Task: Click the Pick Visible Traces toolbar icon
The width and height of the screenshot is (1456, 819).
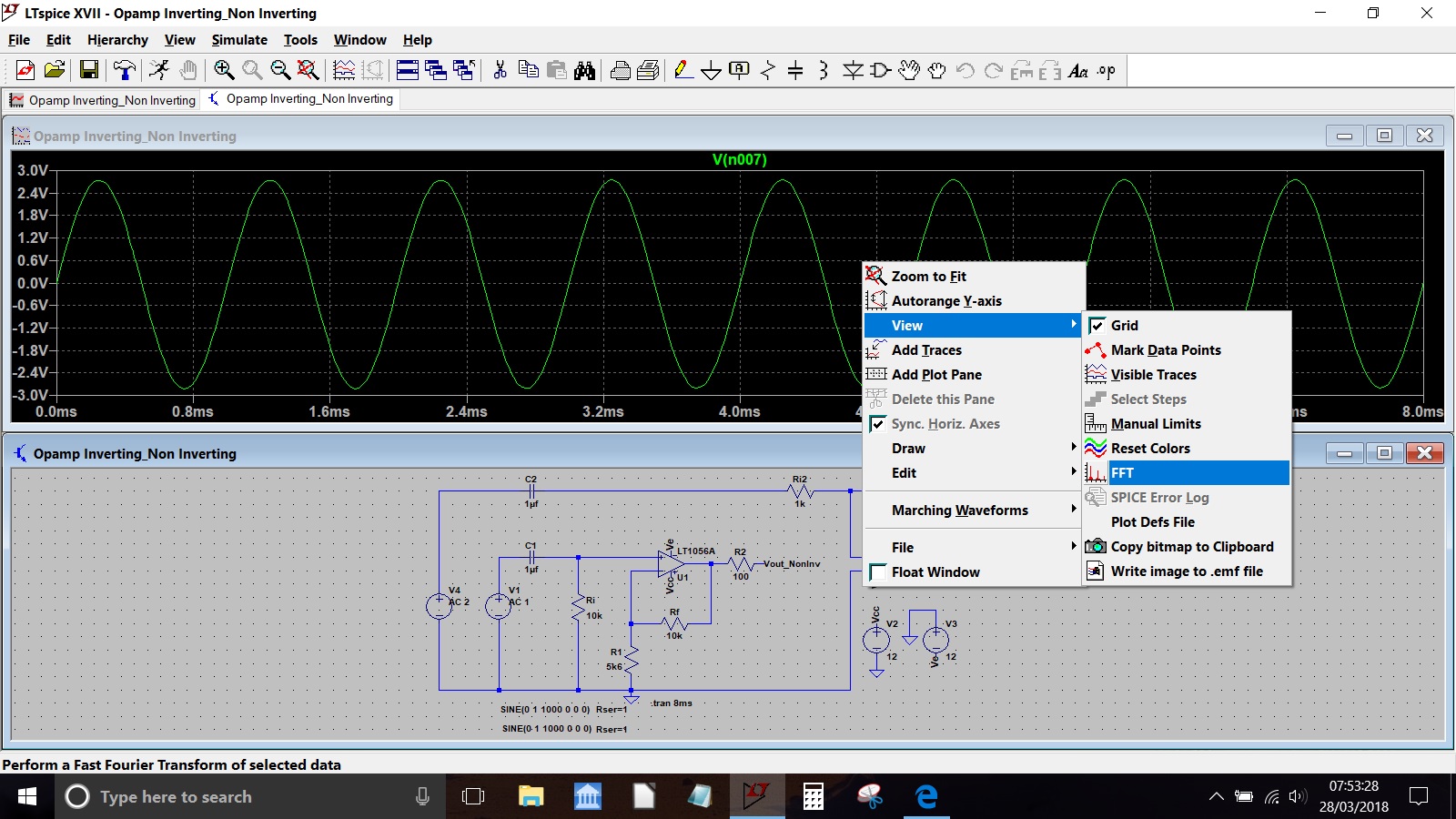Action: [344, 71]
